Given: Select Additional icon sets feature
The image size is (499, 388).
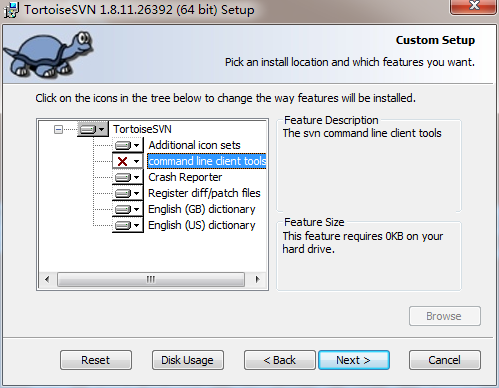Looking at the screenshot, I should pos(194,145).
